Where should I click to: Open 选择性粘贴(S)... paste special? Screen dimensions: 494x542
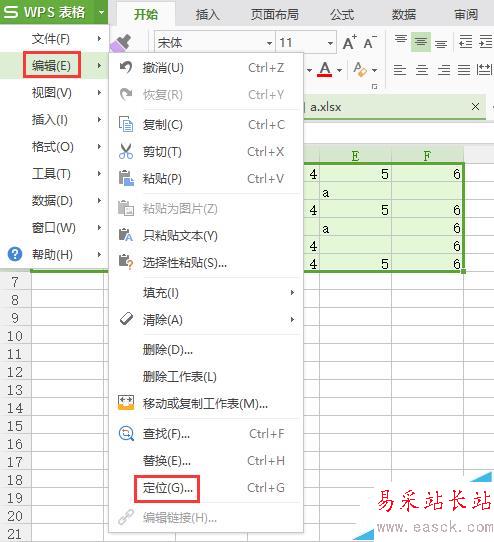(206, 263)
